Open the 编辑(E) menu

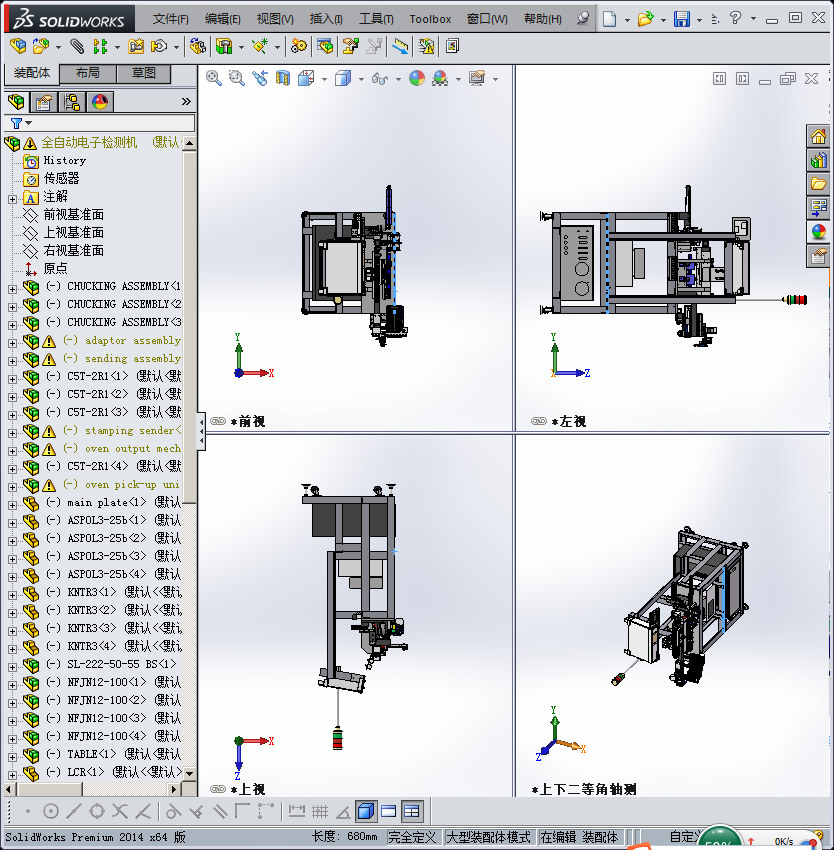[223, 19]
